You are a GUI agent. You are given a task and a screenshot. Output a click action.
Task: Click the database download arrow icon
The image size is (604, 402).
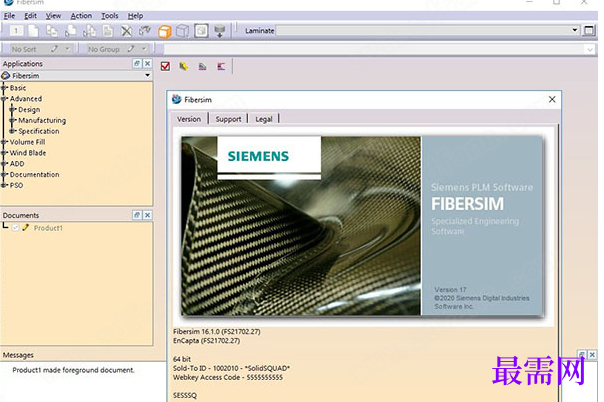coord(220,31)
